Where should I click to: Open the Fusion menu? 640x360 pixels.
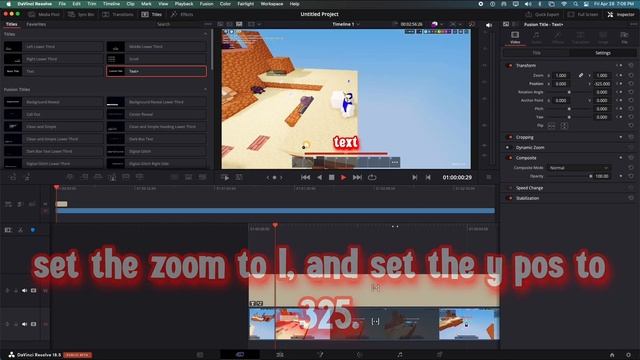coord(206,4)
